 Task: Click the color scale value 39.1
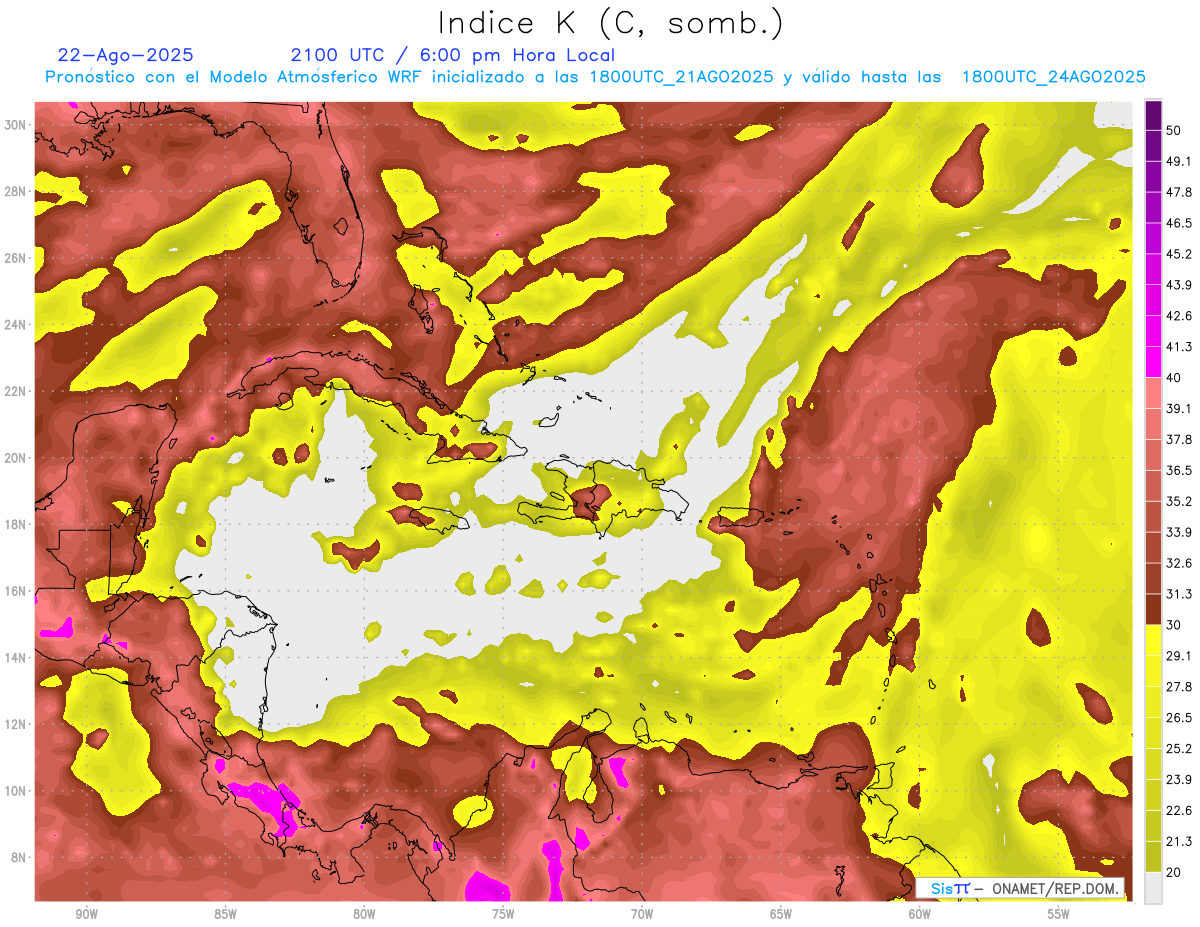[x=1178, y=408]
